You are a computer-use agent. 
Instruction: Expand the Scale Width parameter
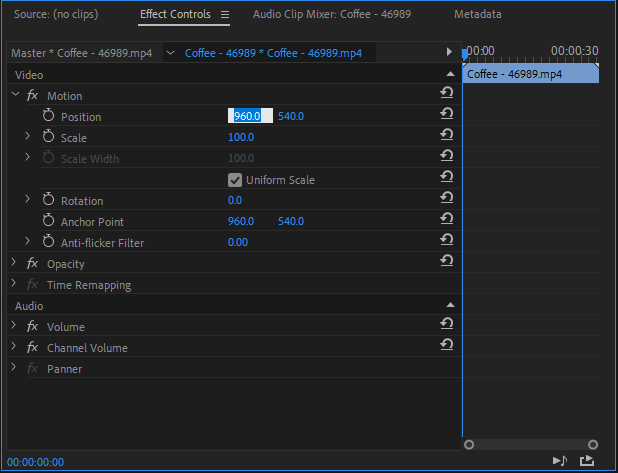(x=27, y=157)
